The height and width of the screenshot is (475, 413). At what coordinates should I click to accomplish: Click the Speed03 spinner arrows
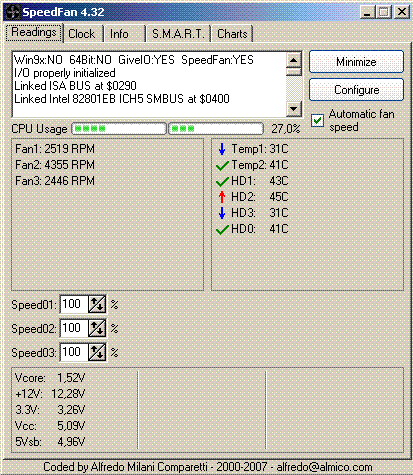pos(97,352)
